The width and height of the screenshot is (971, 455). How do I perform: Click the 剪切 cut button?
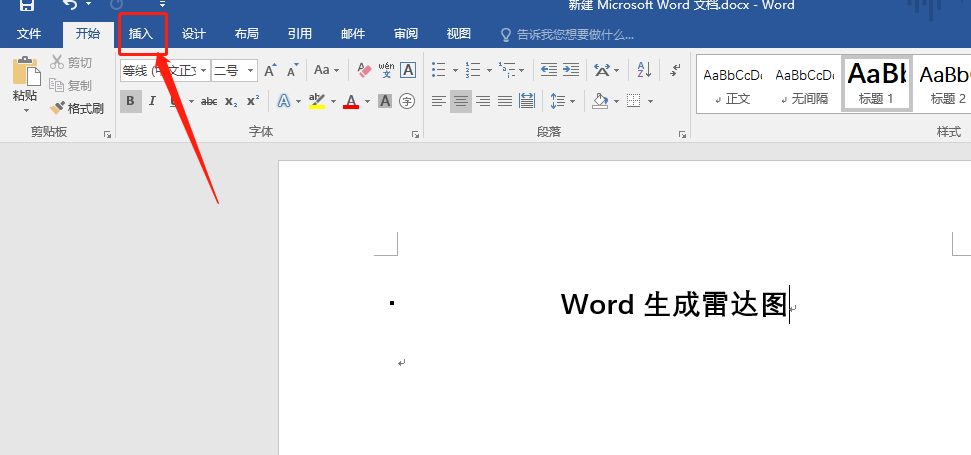coord(71,63)
